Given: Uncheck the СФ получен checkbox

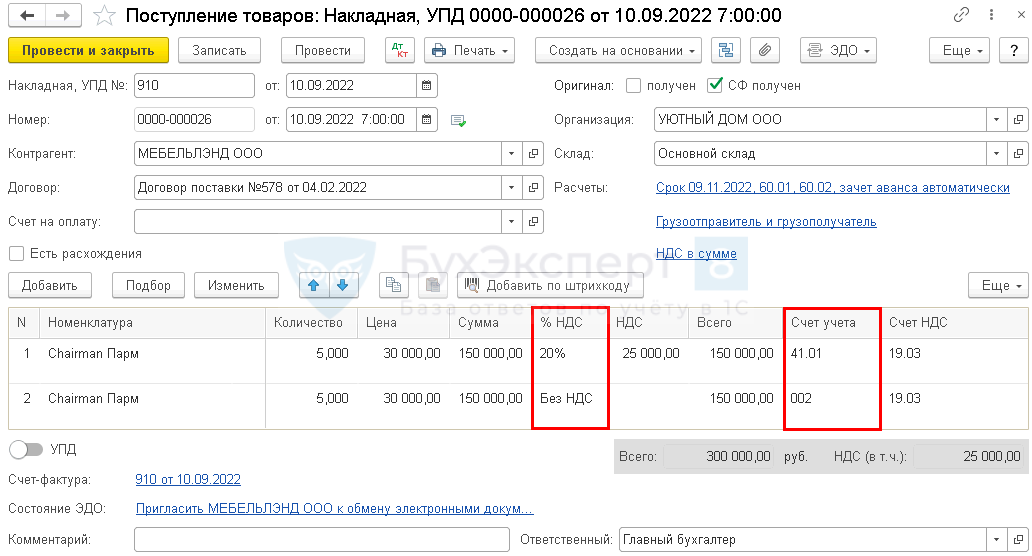Looking at the screenshot, I should pyautogui.click(x=714, y=86).
